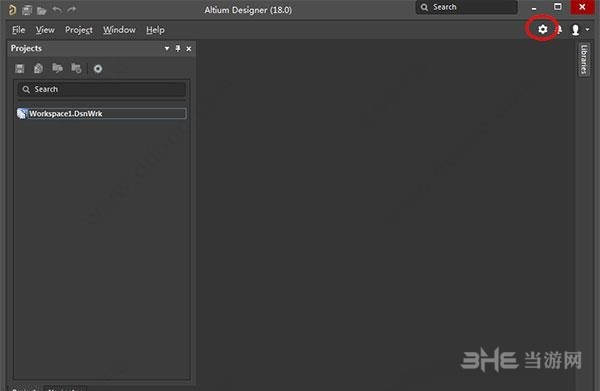Click the user account icon

click(575, 30)
